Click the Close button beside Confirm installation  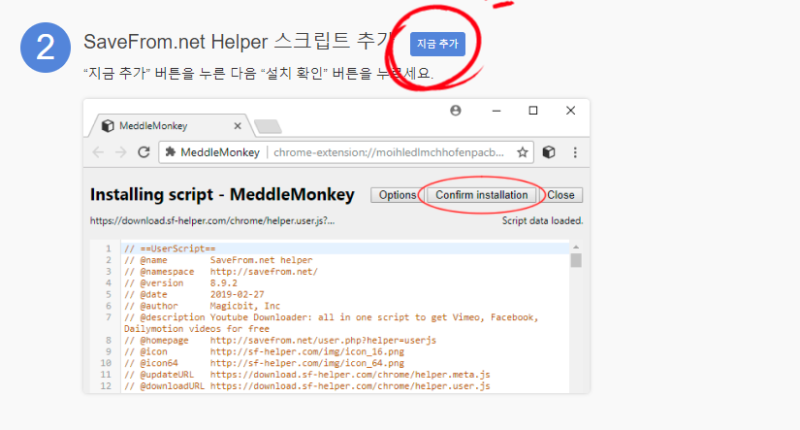click(561, 195)
